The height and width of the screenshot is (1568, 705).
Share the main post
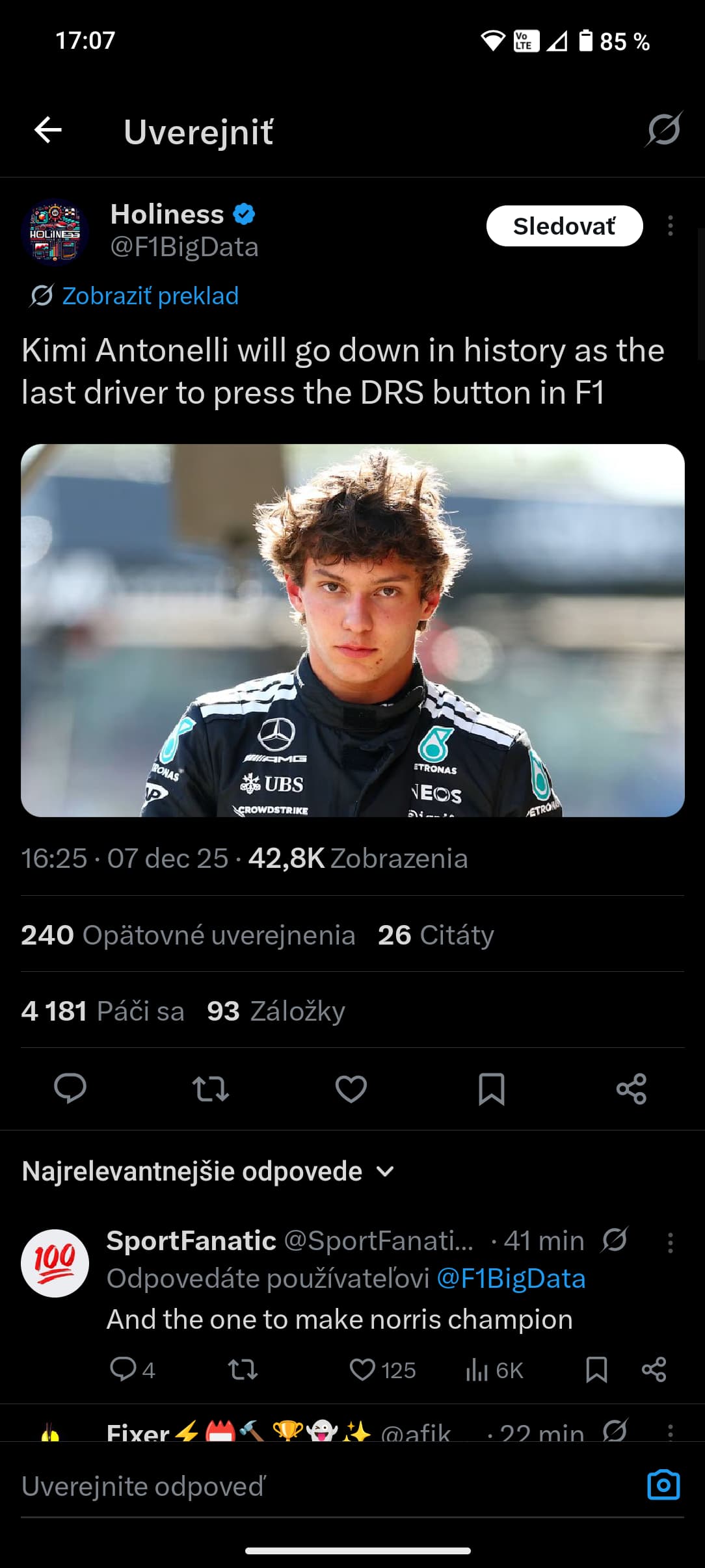(x=632, y=1088)
